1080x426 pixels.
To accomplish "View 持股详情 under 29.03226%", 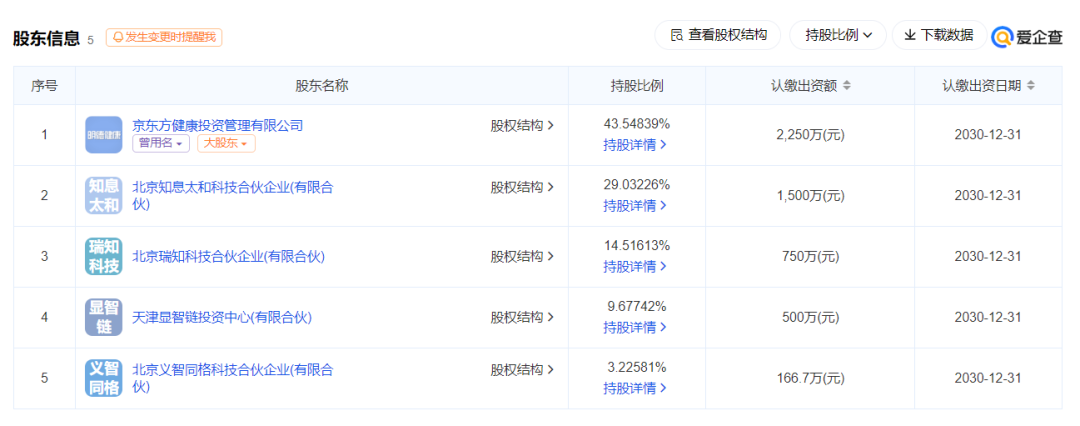I will [635, 205].
